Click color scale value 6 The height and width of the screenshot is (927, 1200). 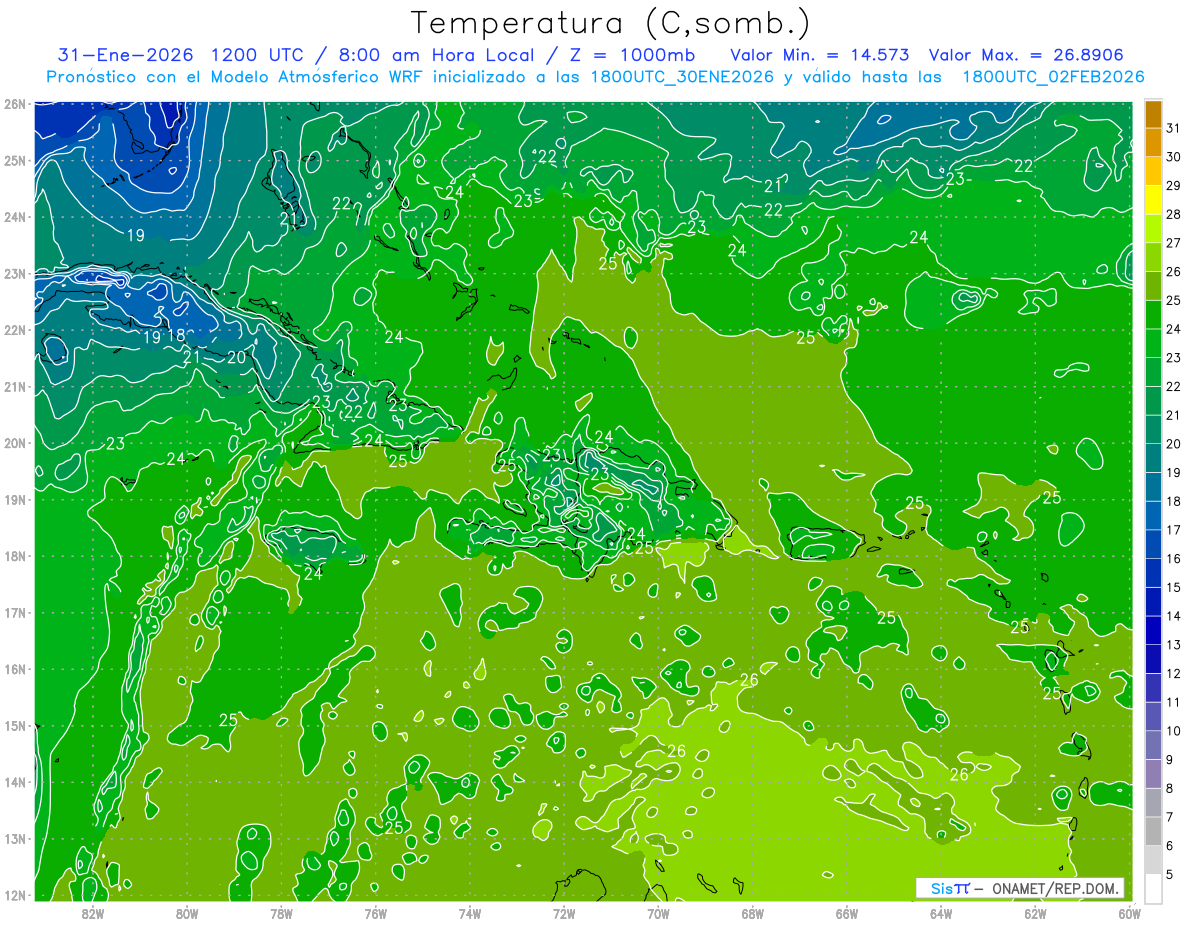pos(1170,846)
